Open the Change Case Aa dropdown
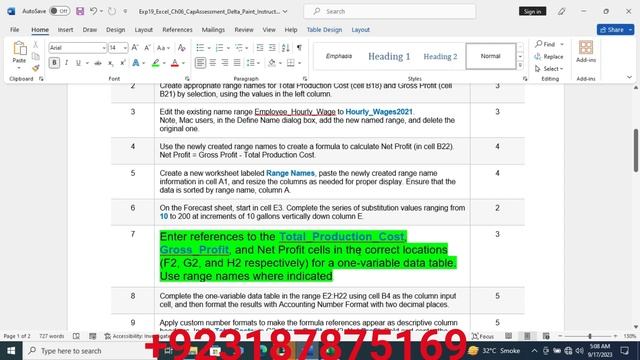 163,48
